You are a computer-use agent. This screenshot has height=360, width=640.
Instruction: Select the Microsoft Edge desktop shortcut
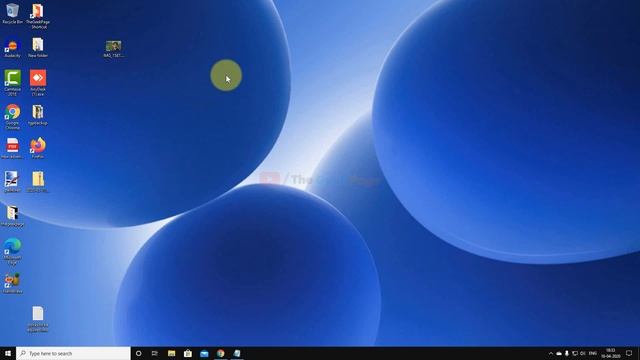click(x=12, y=251)
